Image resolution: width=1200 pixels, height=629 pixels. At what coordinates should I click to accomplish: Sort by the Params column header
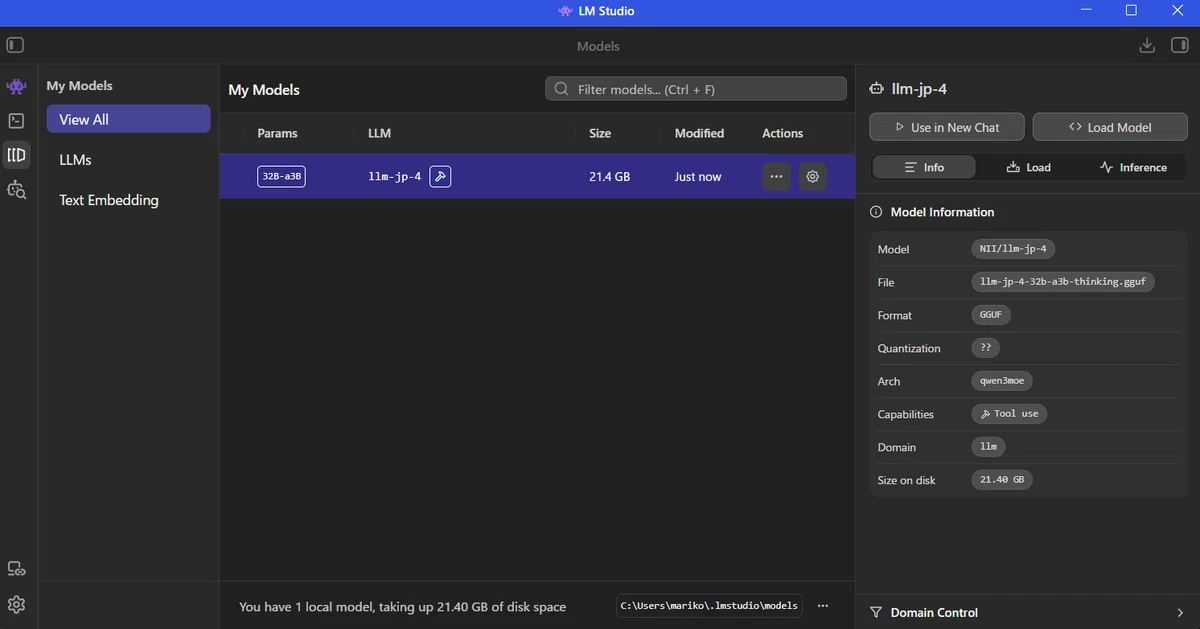277,133
